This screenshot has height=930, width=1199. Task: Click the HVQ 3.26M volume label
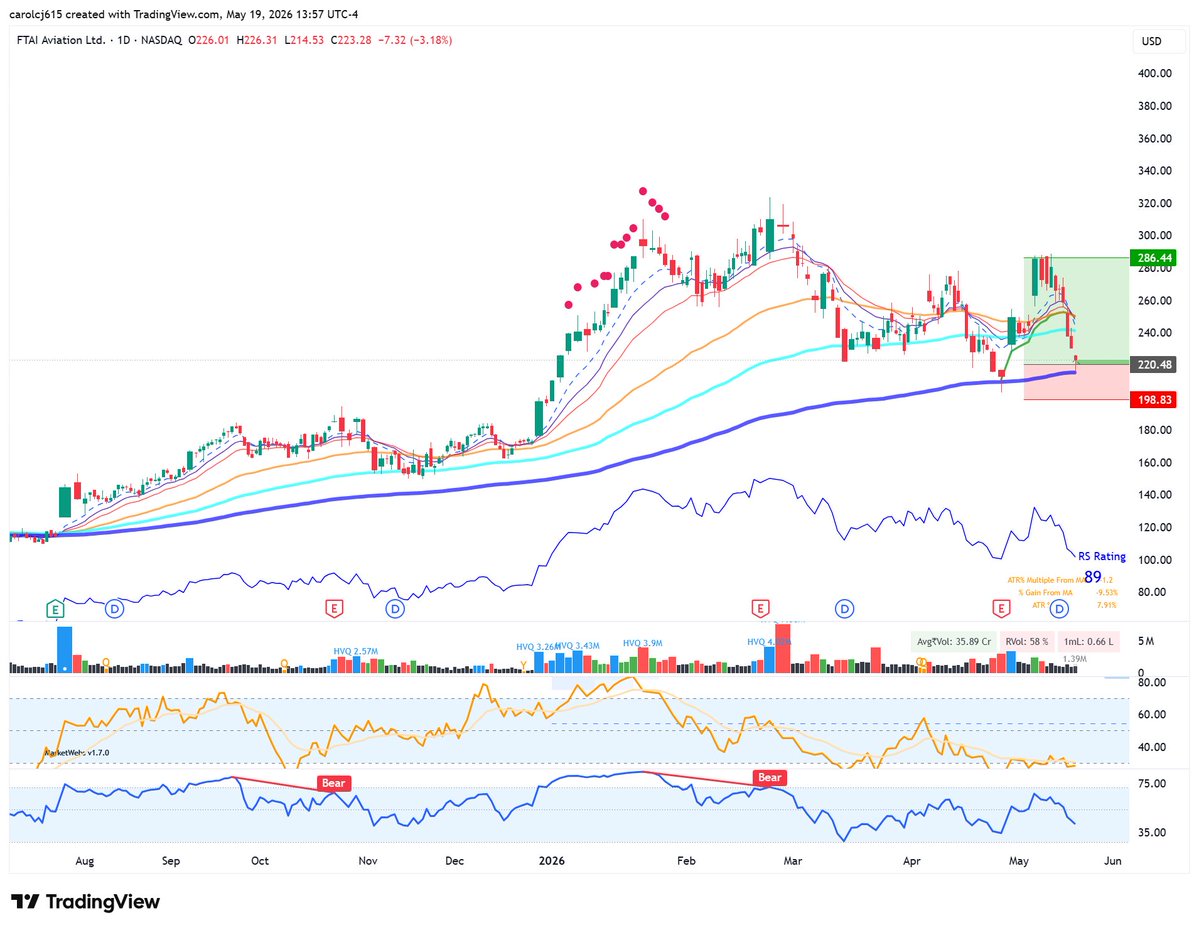pyautogui.click(x=538, y=647)
